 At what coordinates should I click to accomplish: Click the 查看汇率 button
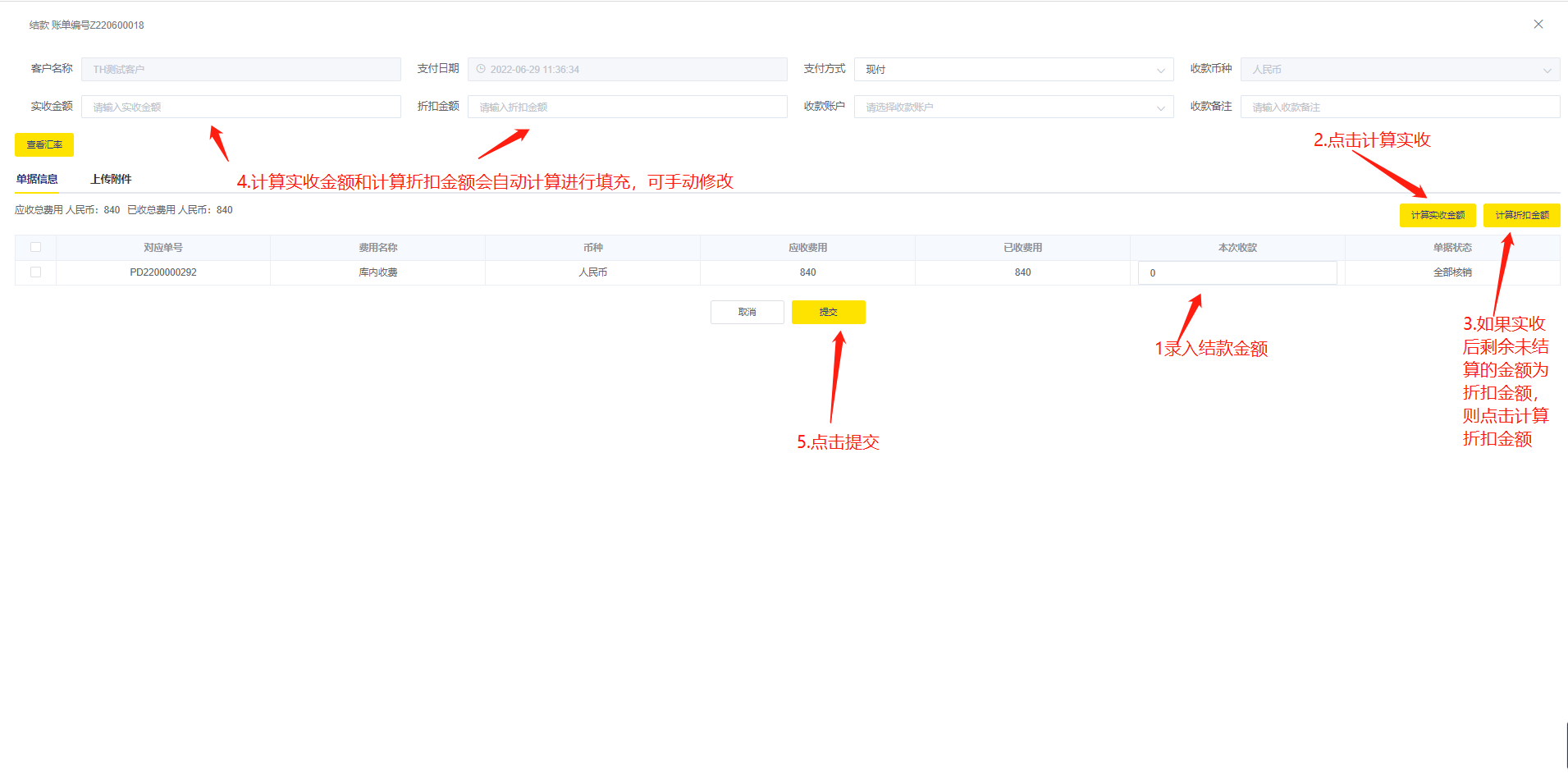44,145
